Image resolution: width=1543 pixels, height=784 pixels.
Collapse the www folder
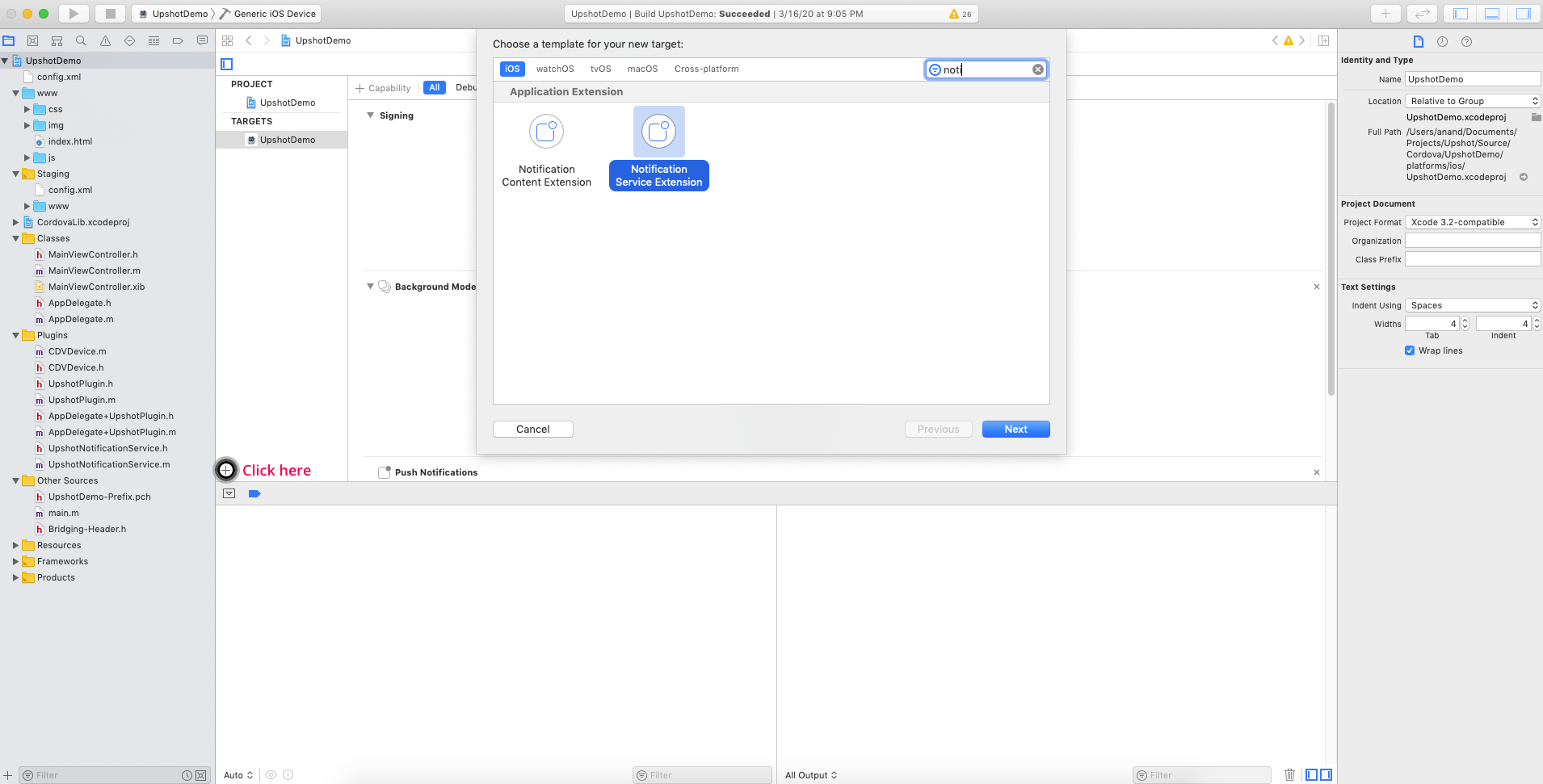coord(15,93)
